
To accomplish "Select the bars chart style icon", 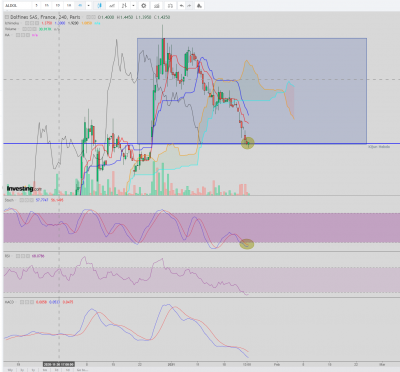I will (124, 6).
